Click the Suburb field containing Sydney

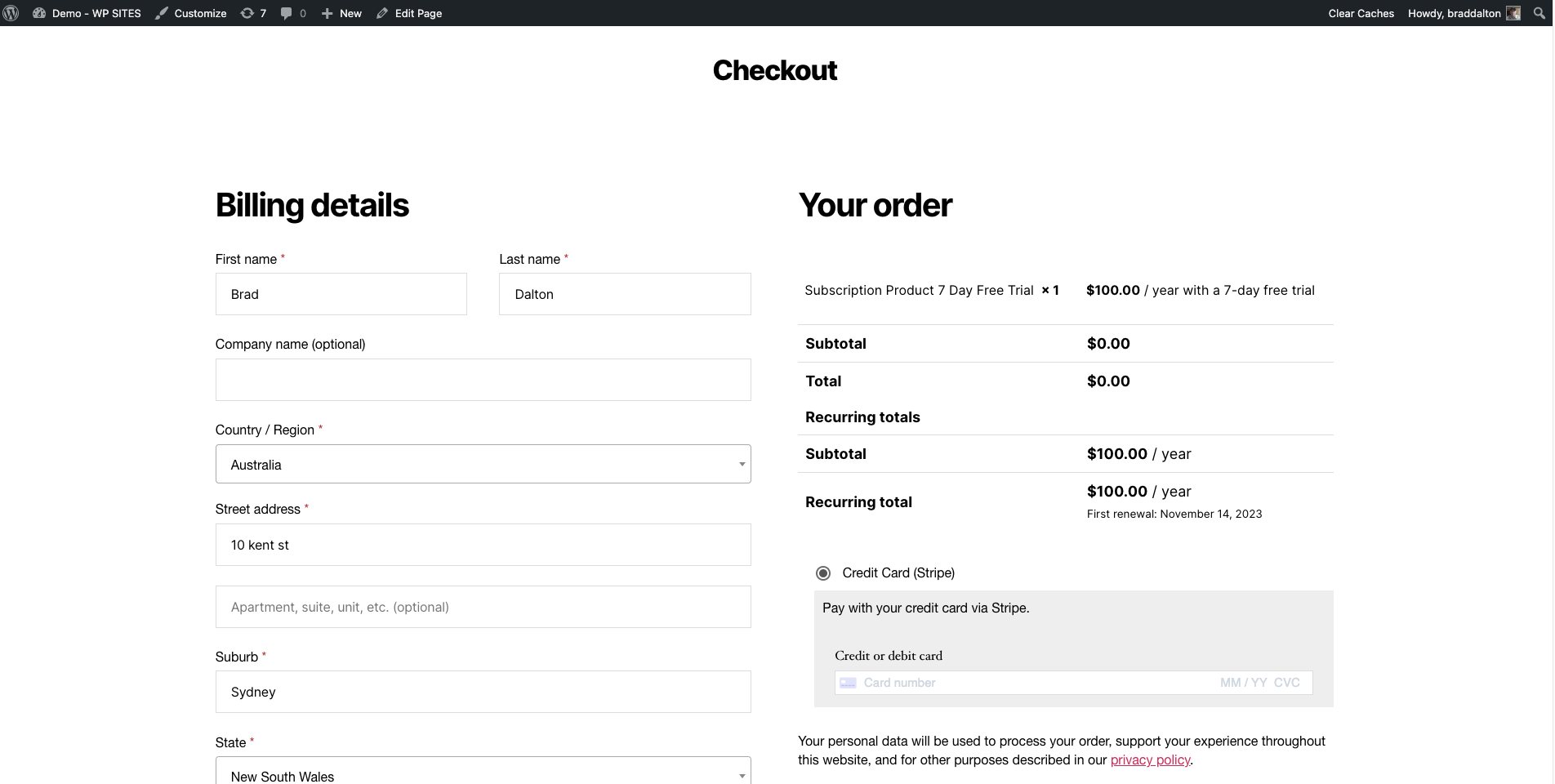point(483,693)
